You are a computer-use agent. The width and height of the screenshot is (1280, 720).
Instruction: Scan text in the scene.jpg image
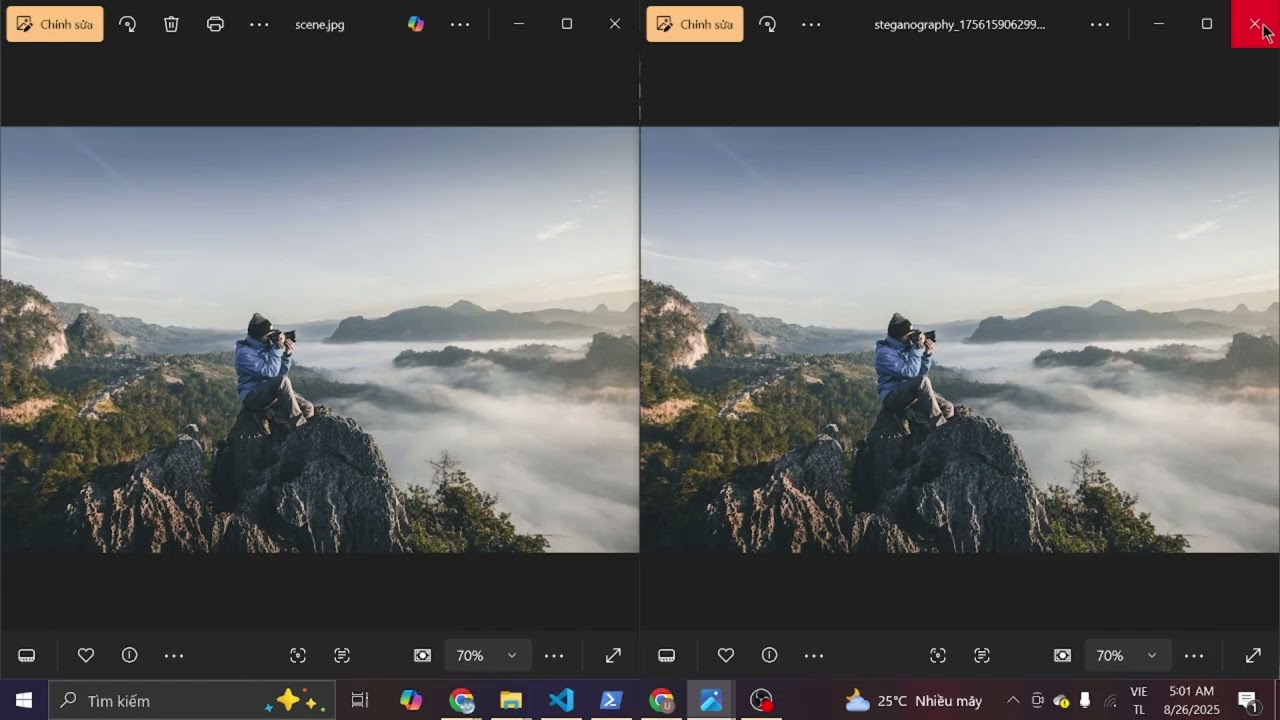[342, 655]
